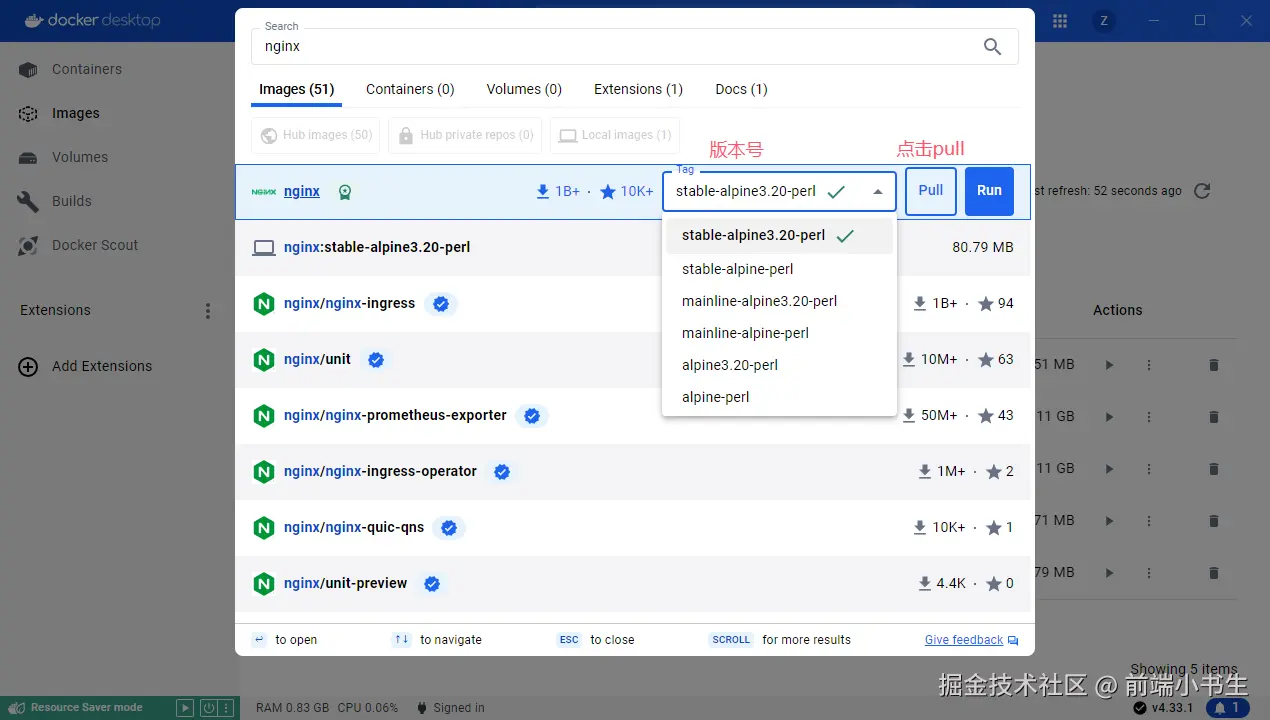Click the status bar play engine button
Image resolution: width=1270 pixels, height=720 pixels.
(x=185, y=708)
